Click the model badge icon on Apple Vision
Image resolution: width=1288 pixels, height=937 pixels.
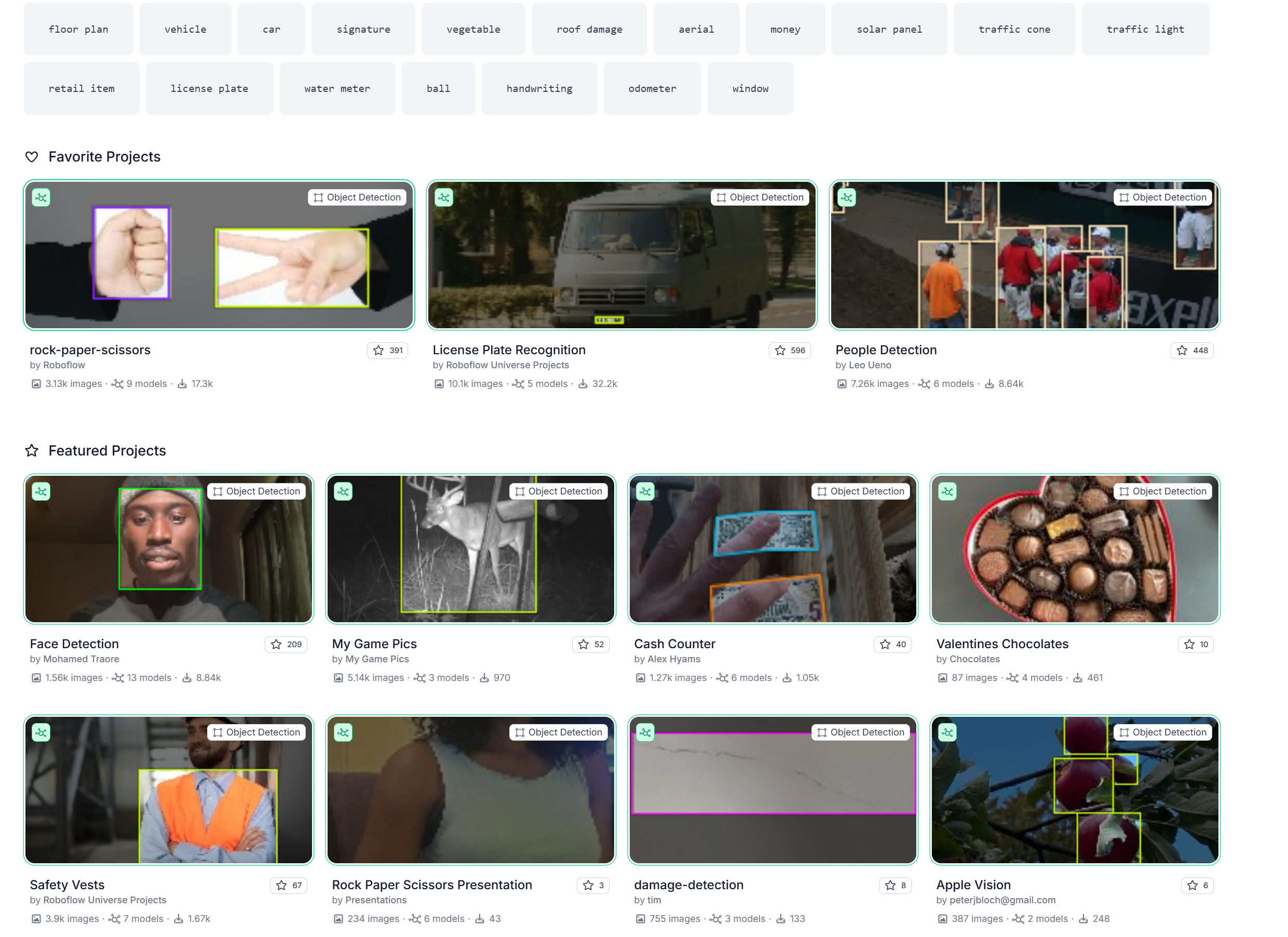point(947,732)
